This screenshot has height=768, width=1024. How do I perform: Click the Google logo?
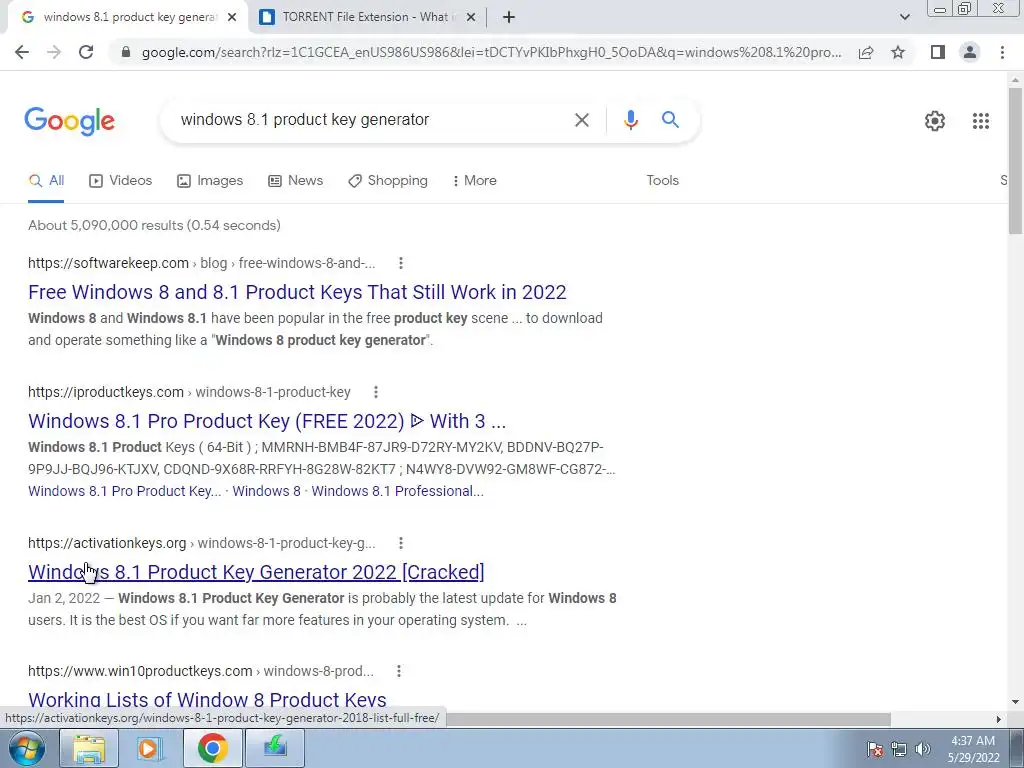(x=69, y=121)
